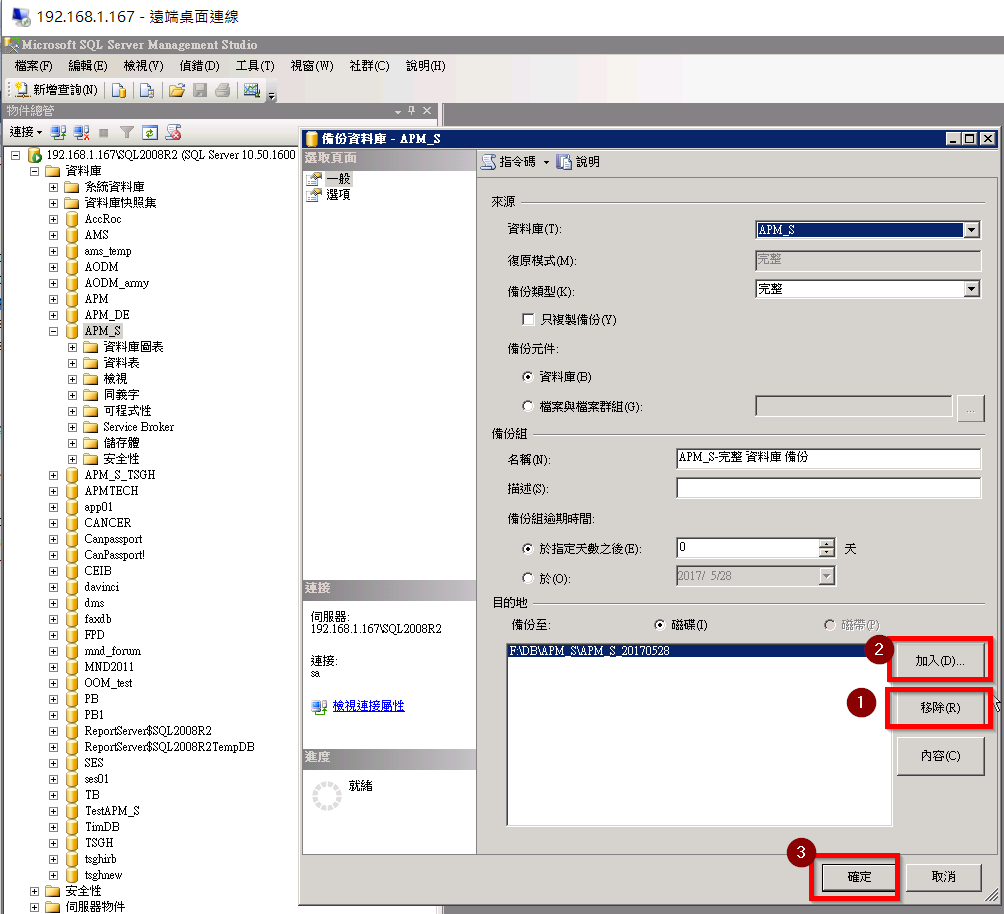Collapse the 資料庫 root folder node
Image resolution: width=1004 pixels, height=914 pixels.
coord(35,171)
